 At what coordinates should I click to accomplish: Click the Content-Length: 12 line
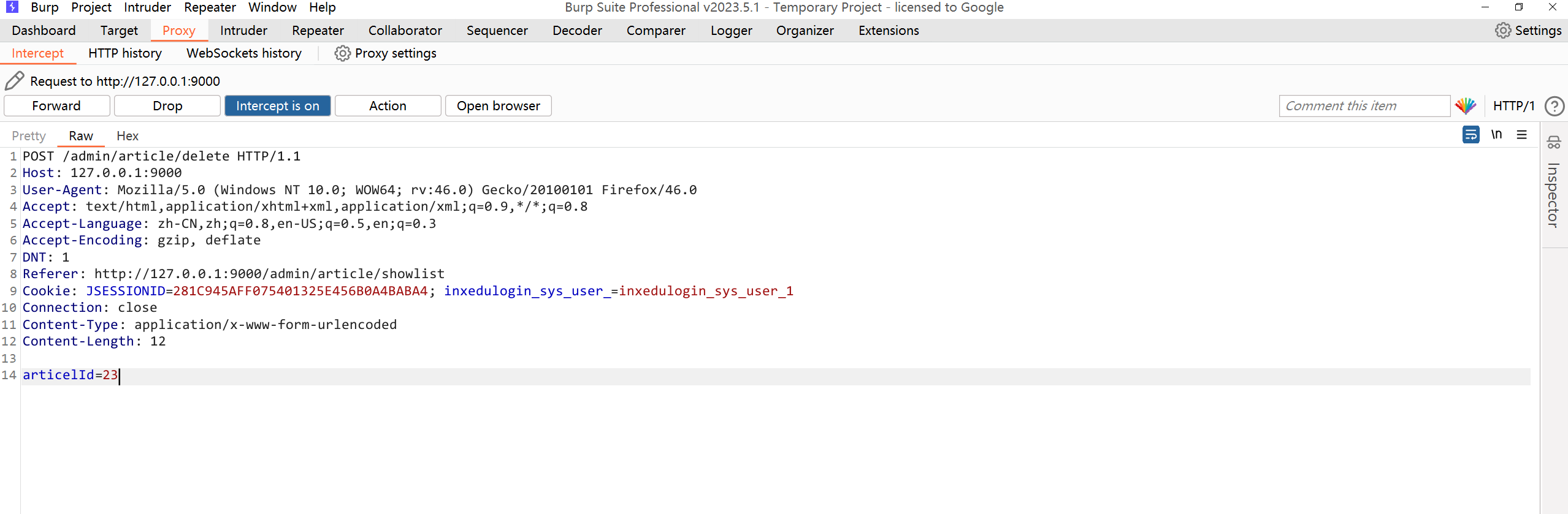(94, 341)
